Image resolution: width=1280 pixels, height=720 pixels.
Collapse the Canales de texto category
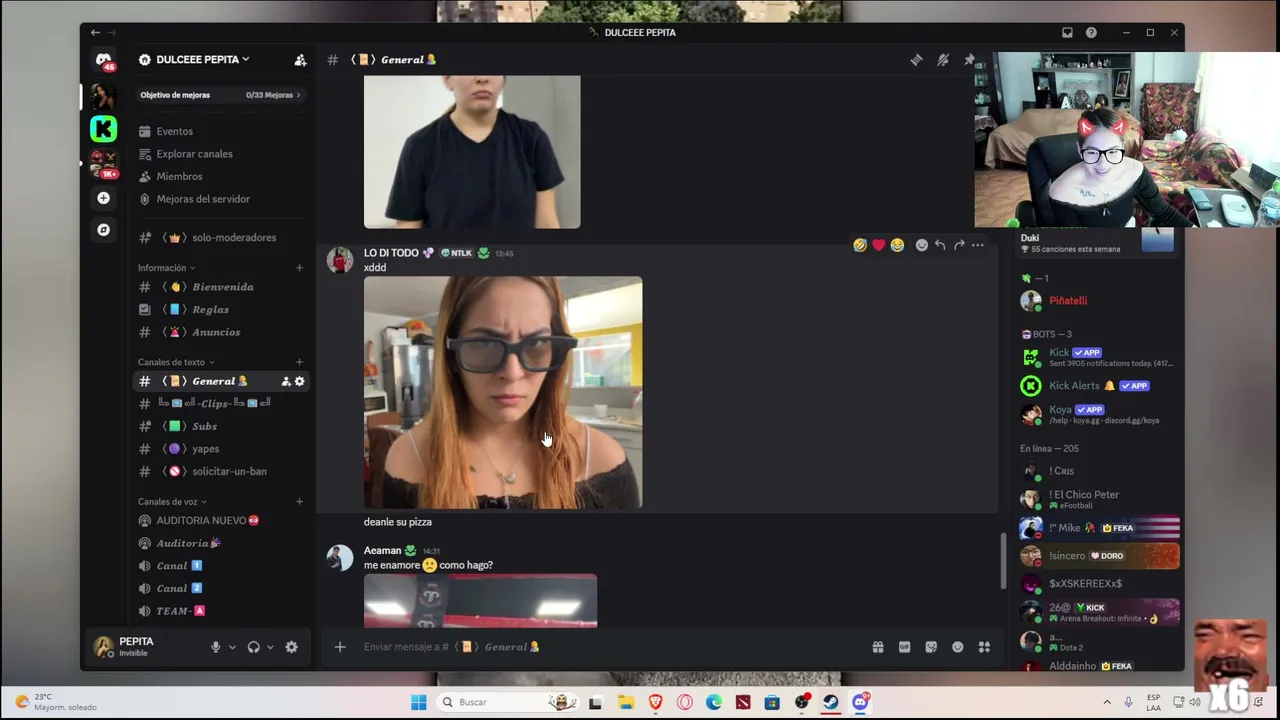(176, 362)
